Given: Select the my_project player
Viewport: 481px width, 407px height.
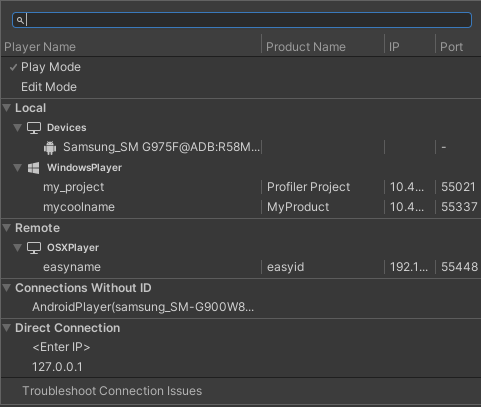Looking at the screenshot, I should (241, 187).
